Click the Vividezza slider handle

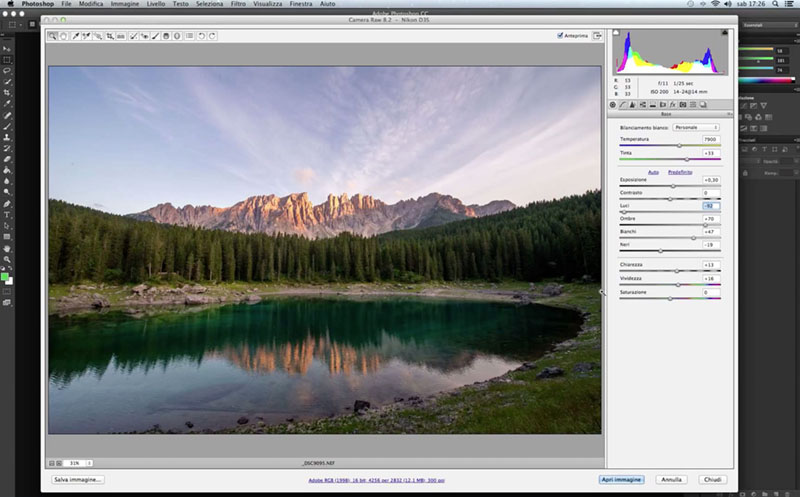coord(678,285)
